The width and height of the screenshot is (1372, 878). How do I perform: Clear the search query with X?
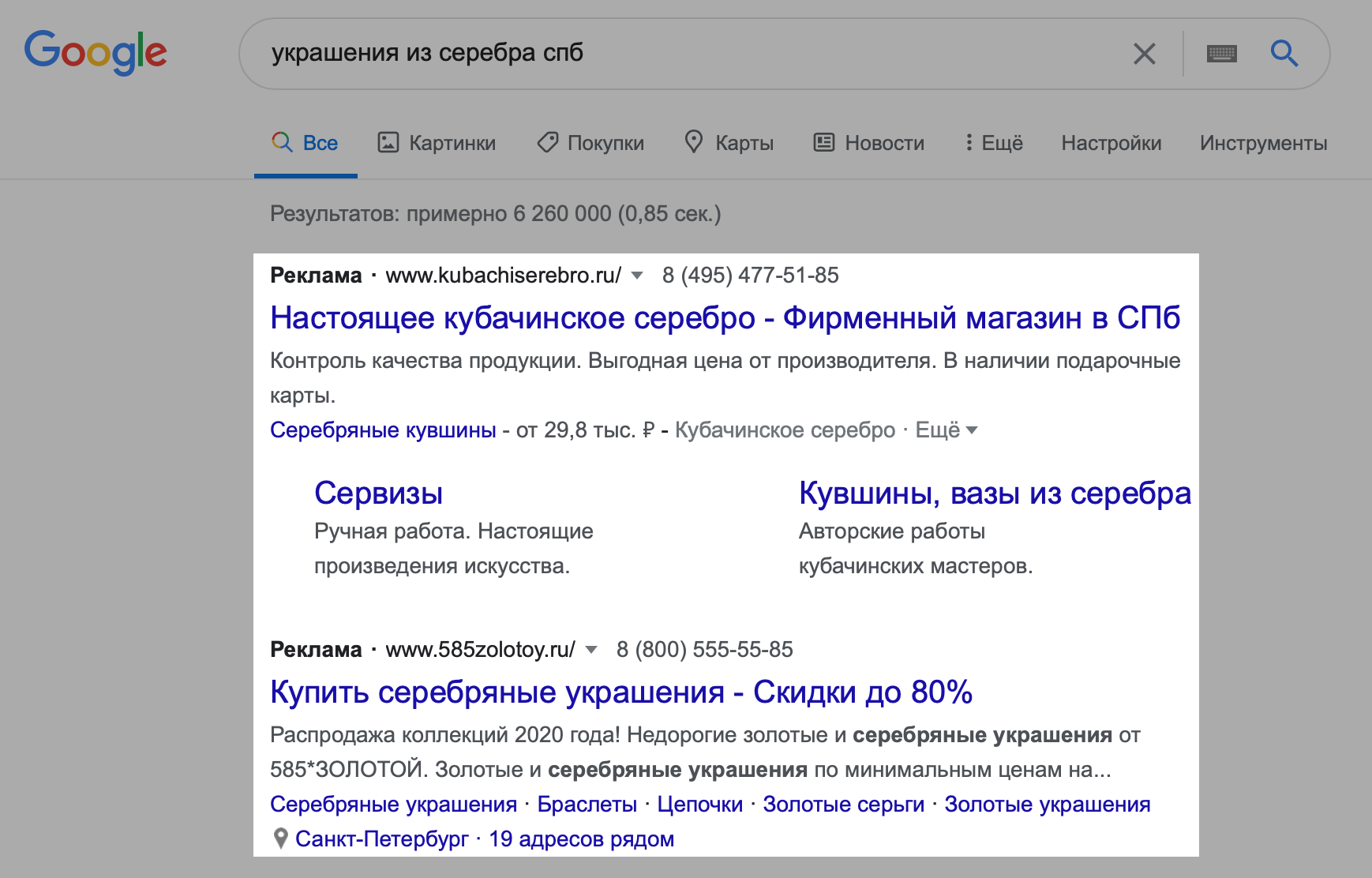tap(1144, 54)
